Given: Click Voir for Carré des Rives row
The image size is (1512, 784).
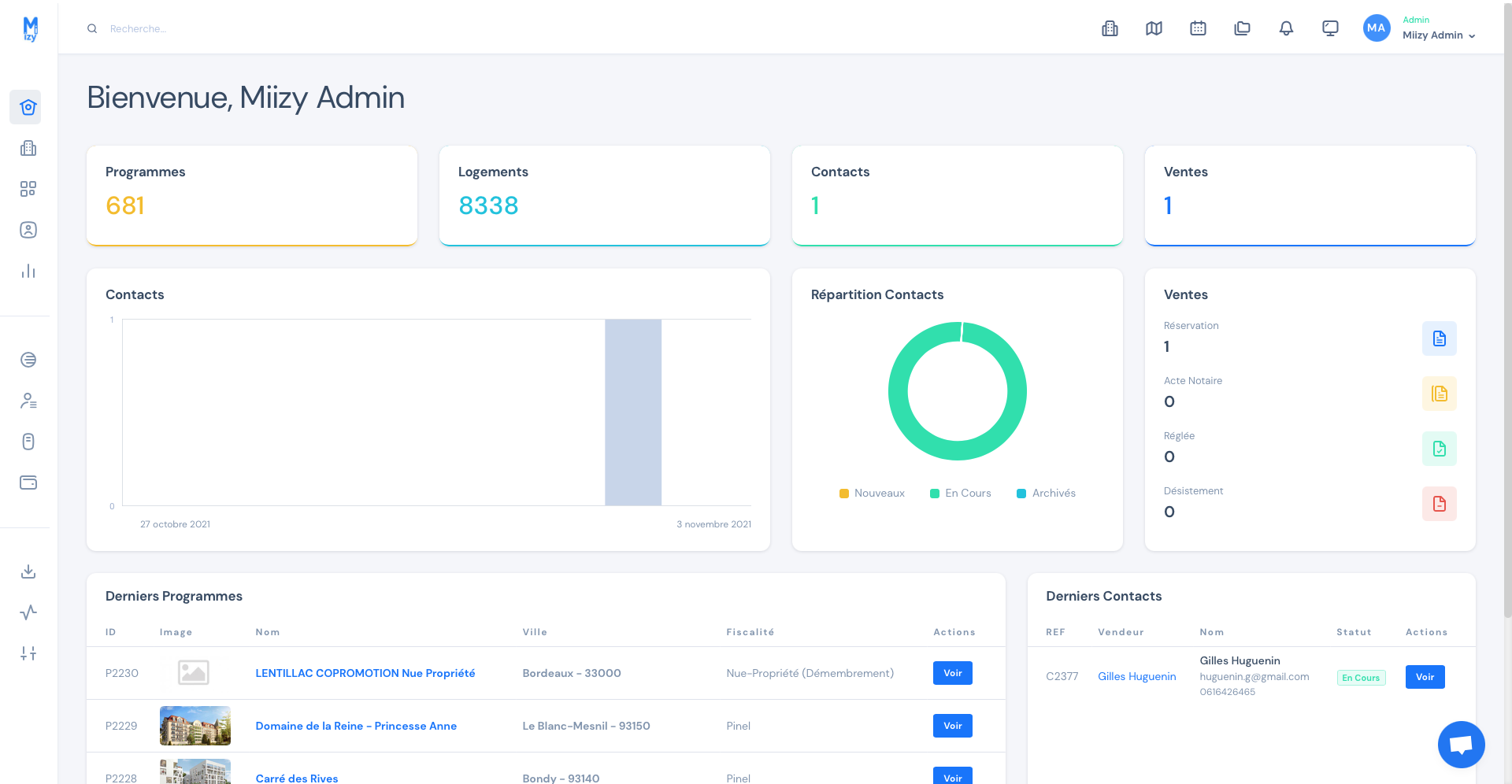Looking at the screenshot, I should [953, 776].
